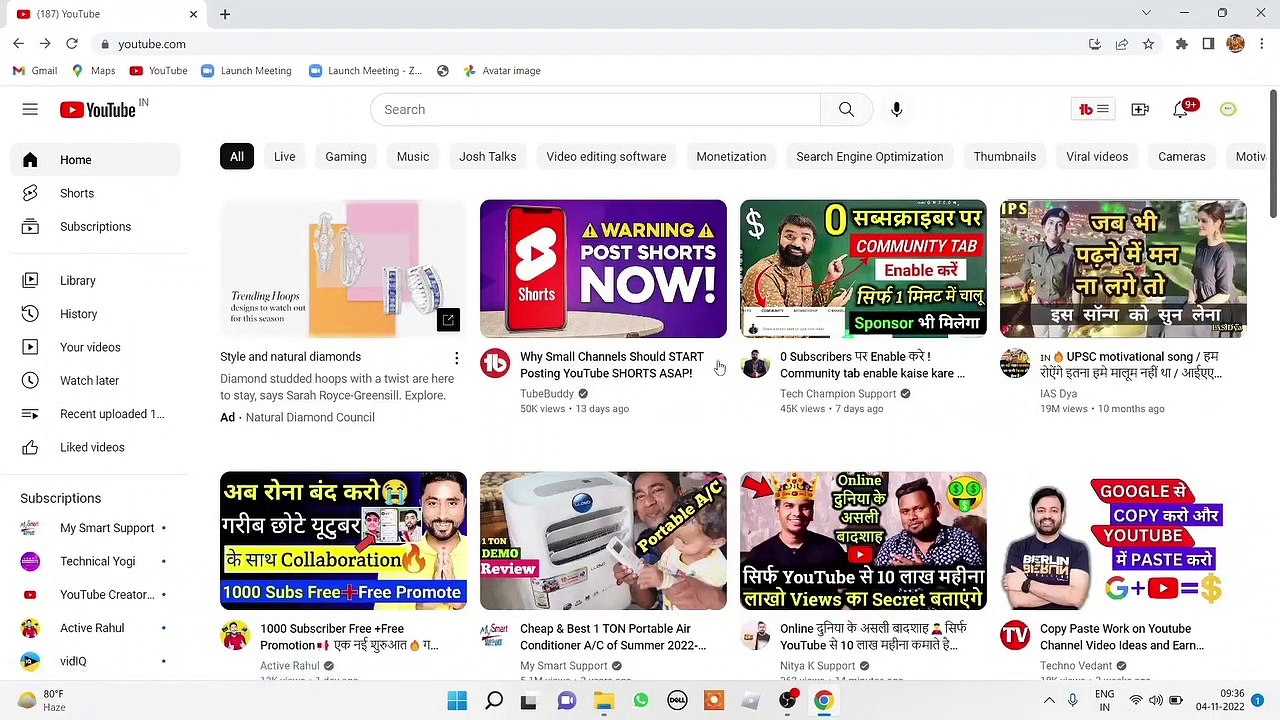Select the Gaming filter chip
This screenshot has height=720, width=1280.
click(x=346, y=157)
